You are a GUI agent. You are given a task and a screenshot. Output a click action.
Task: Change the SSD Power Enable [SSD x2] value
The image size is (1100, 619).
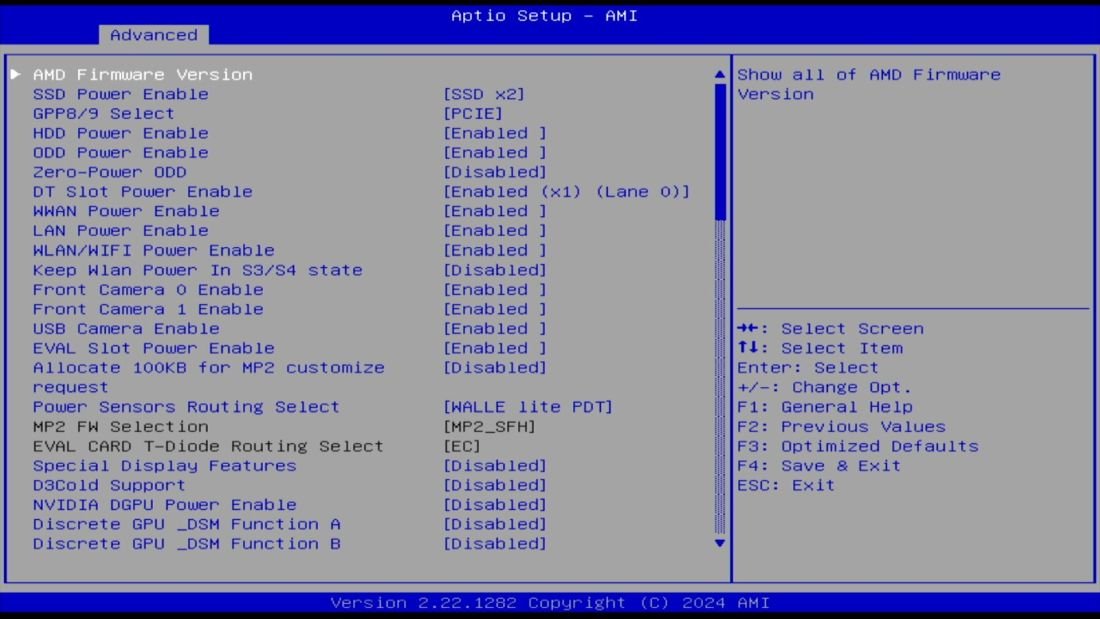(483, 94)
